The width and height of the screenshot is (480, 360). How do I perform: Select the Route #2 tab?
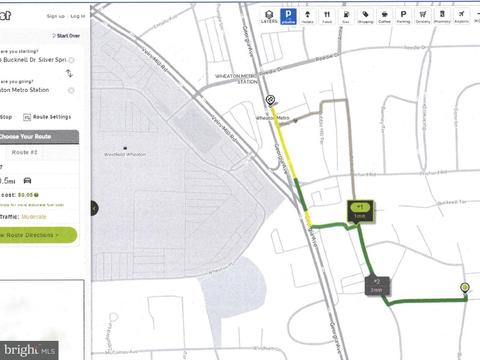[x=25, y=152]
